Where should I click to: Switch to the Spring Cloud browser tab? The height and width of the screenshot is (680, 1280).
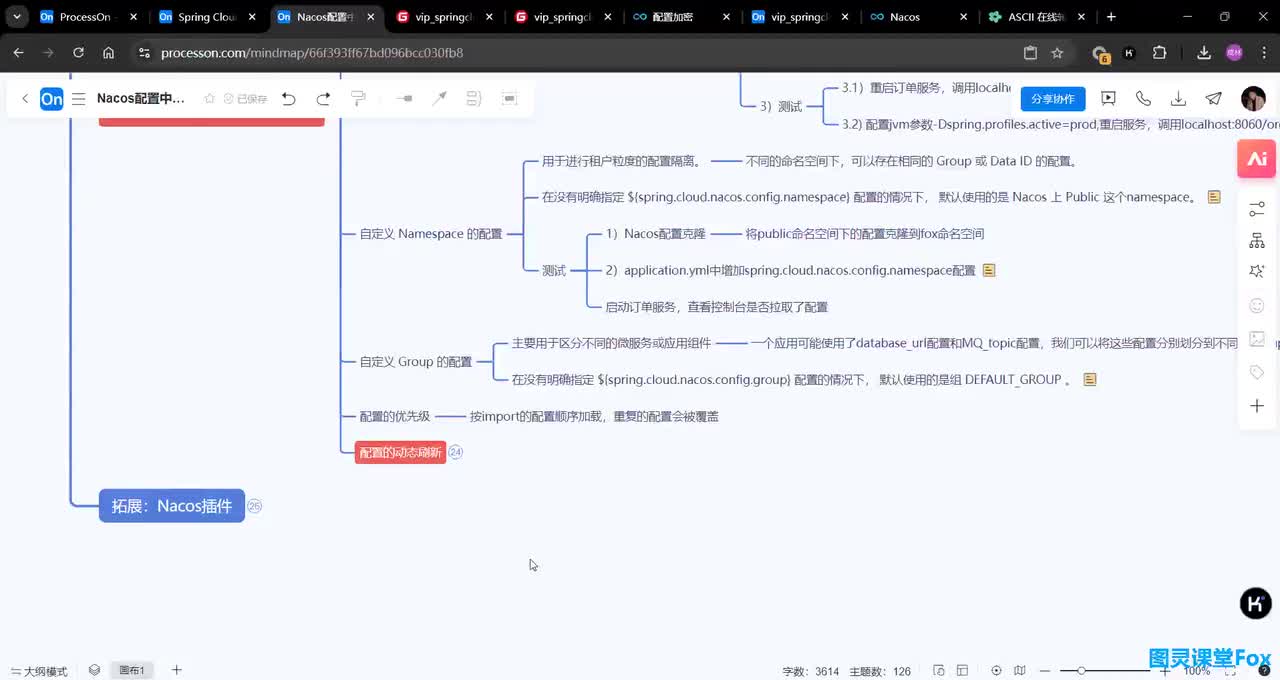click(x=207, y=17)
